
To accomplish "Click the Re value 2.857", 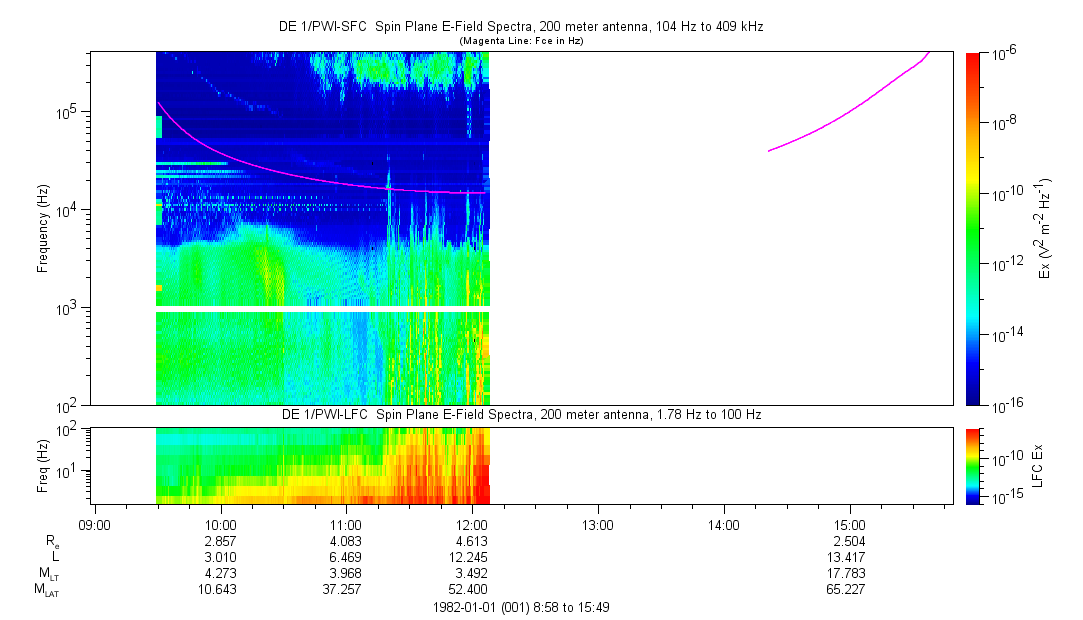I will tap(220, 539).
